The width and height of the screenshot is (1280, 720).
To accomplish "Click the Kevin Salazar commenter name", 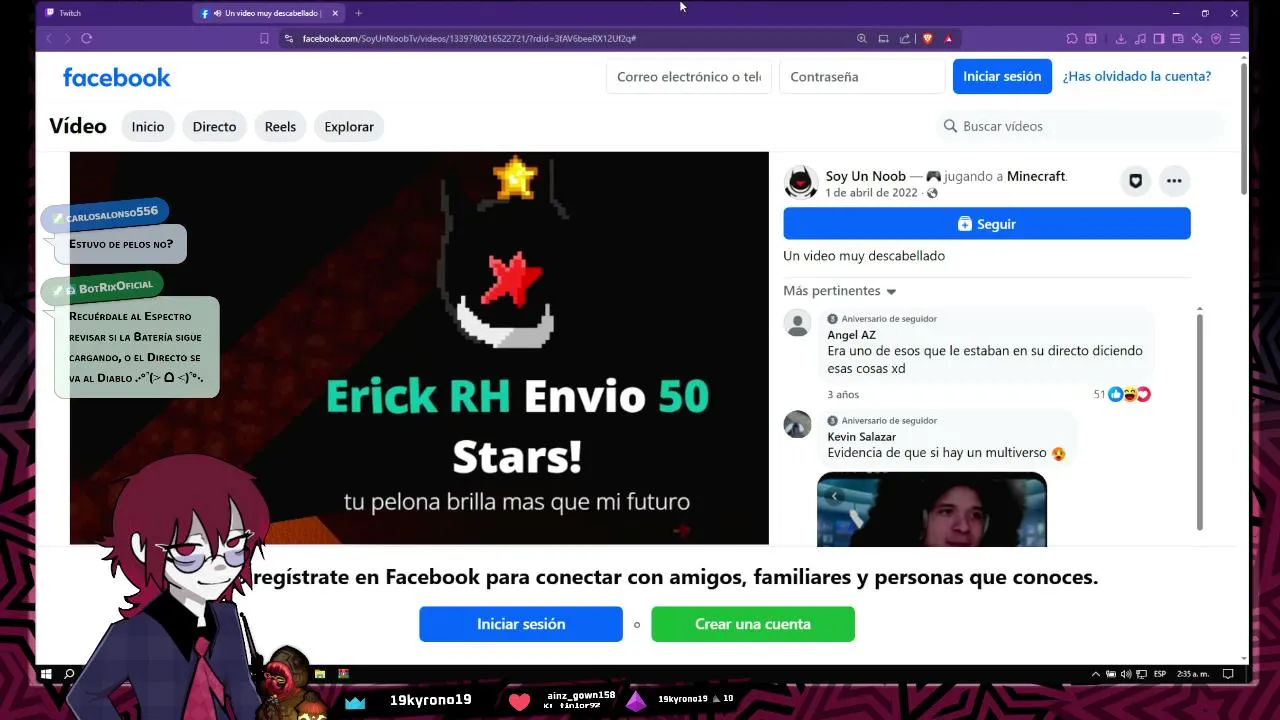I will click(x=861, y=437).
